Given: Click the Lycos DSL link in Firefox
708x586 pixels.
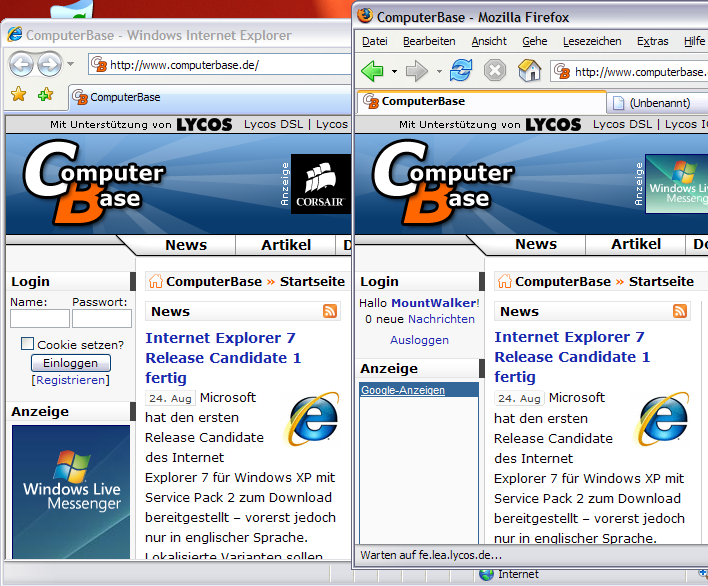Looking at the screenshot, I should pos(623,124).
